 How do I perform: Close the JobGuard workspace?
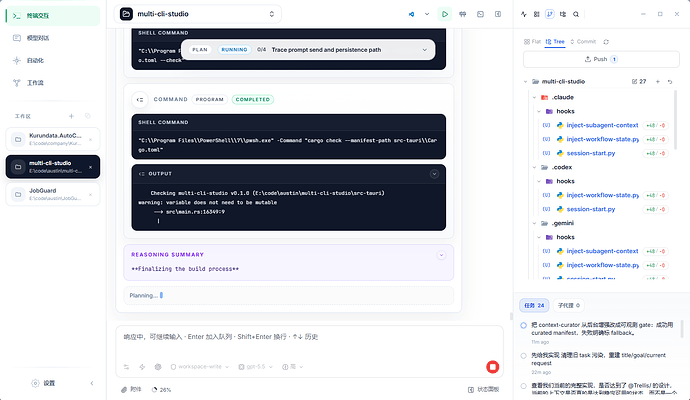click(90, 194)
